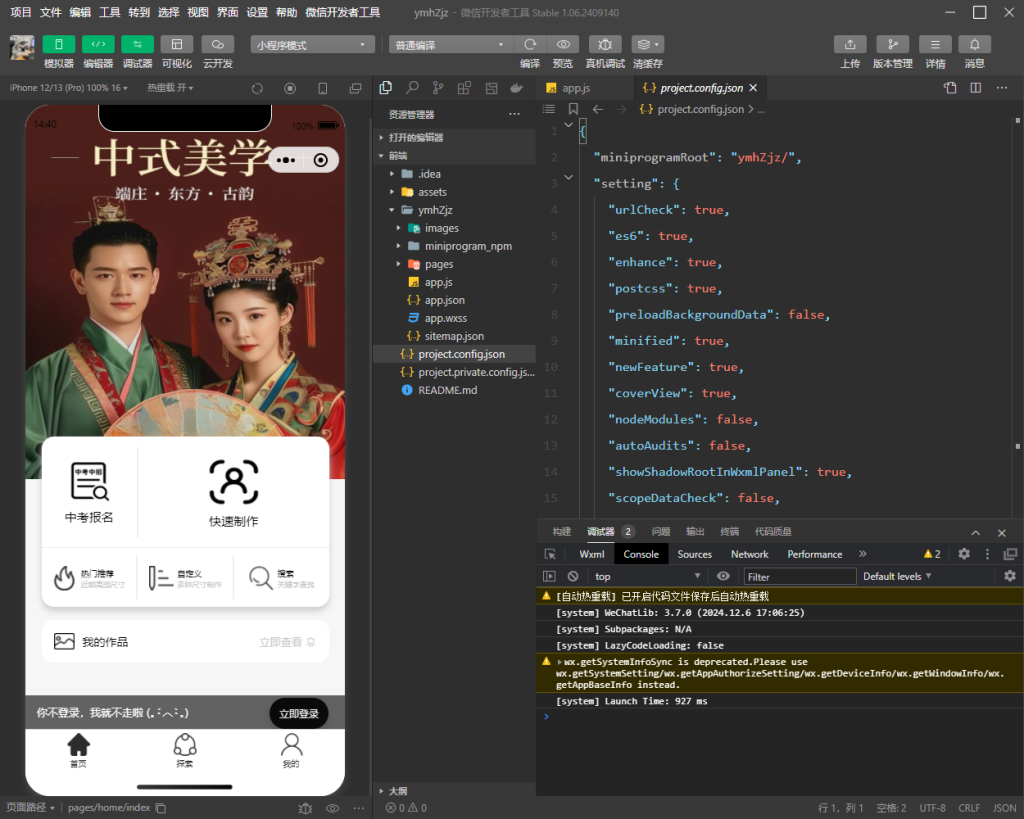Switch to the Wxml tab
The height and width of the screenshot is (819, 1024).
click(x=592, y=554)
